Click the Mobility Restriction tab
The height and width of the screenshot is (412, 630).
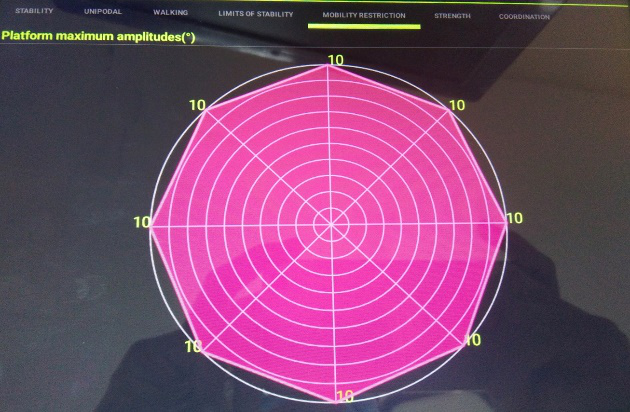point(363,16)
